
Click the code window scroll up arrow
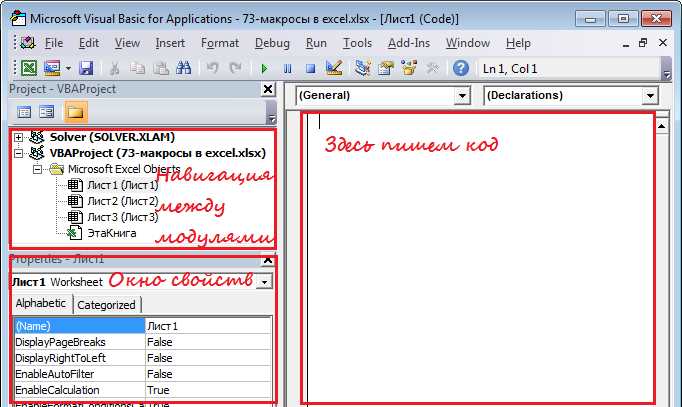662,126
